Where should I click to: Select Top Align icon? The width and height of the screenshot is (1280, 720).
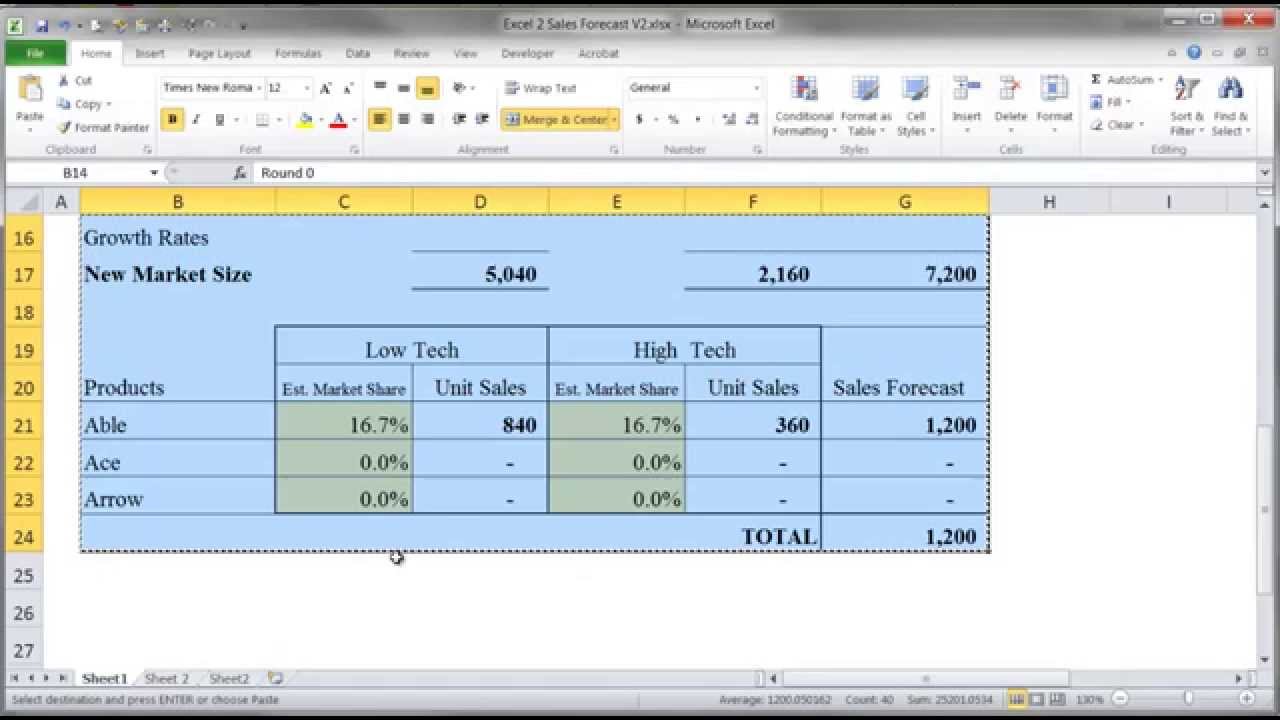(380, 88)
